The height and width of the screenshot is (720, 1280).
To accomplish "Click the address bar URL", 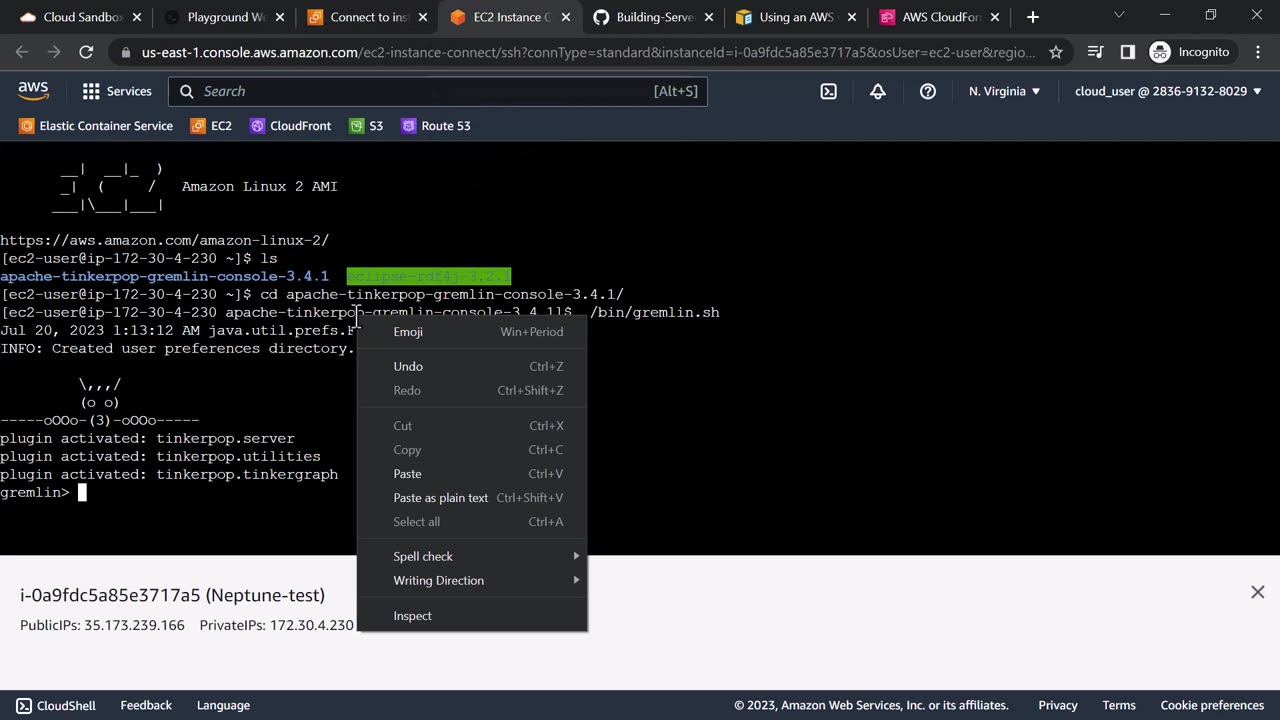I will point(589,52).
